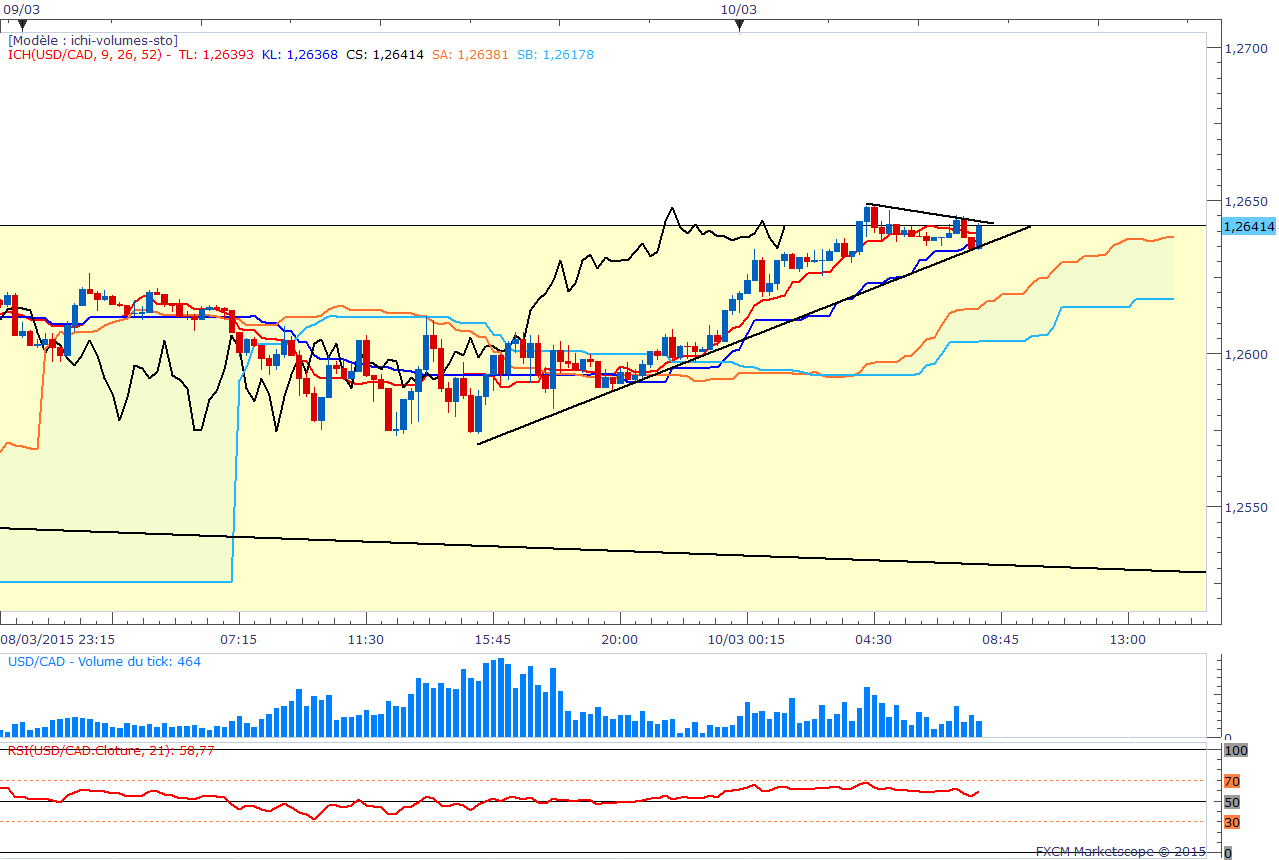1279x860 pixels.
Task: Click the 08:45 time axis label
Action: click(x=1001, y=639)
